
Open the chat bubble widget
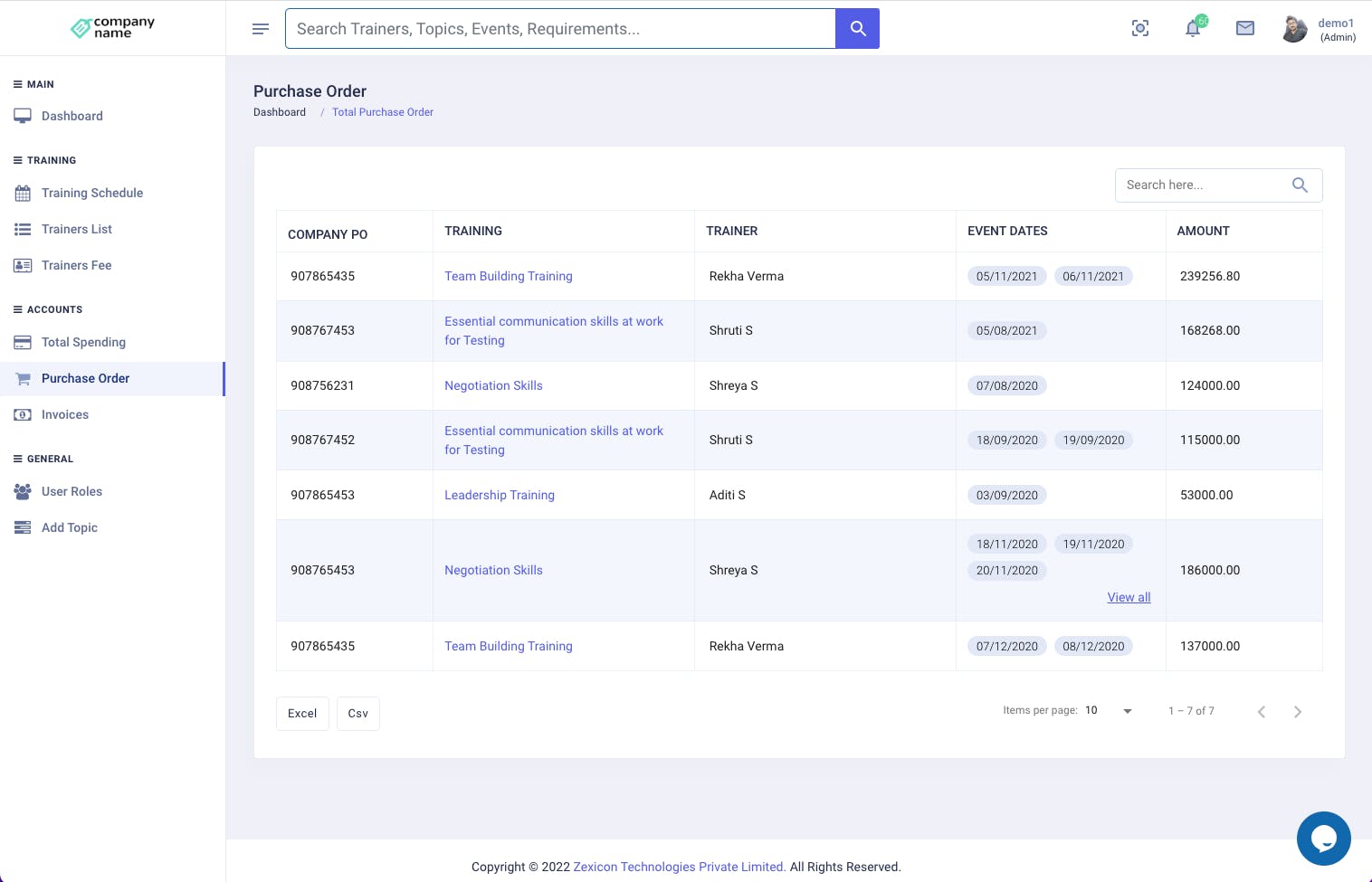[1324, 839]
